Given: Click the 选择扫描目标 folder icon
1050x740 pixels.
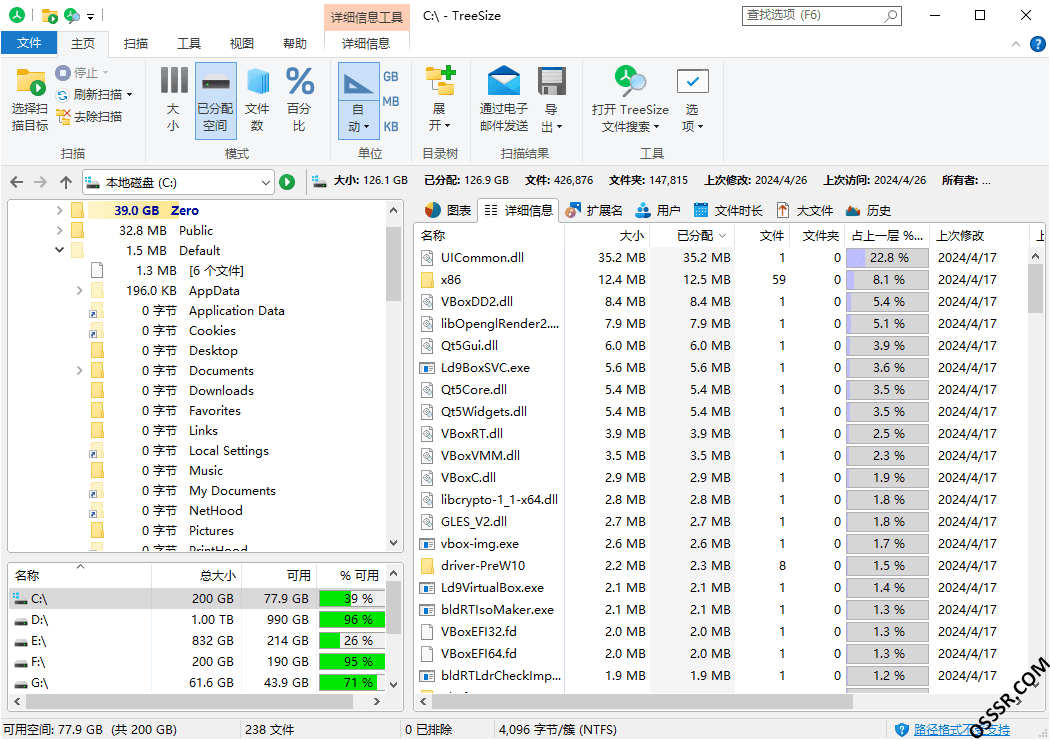Looking at the screenshot, I should [30, 82].
